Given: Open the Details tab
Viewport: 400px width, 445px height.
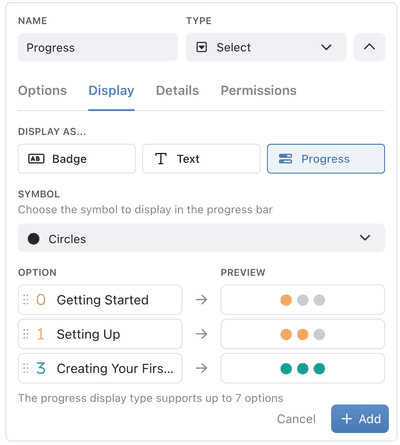Looking at the screenshot, I should [177, 91].
